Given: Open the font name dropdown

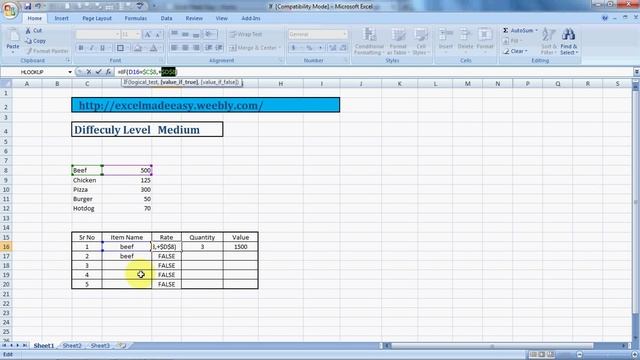Looking at the screenshot, I should [117, 35].
